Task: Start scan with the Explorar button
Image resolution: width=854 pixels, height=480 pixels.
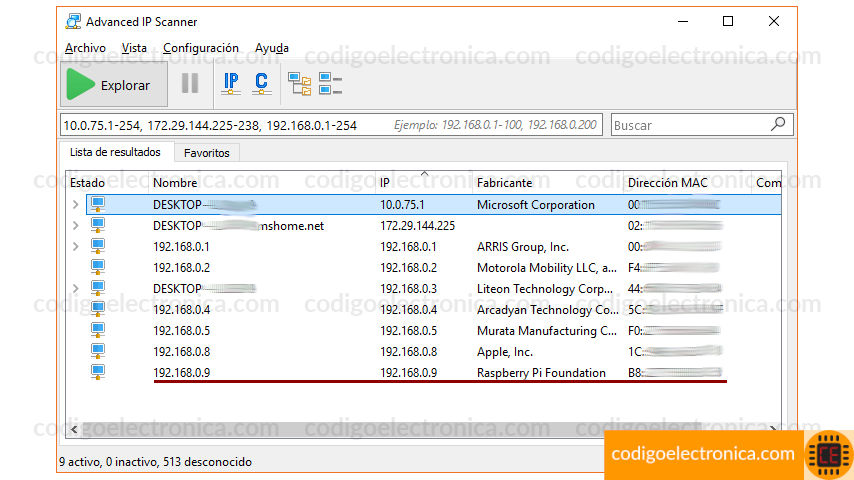Action: pyautogui.click(x=114, y=84)
